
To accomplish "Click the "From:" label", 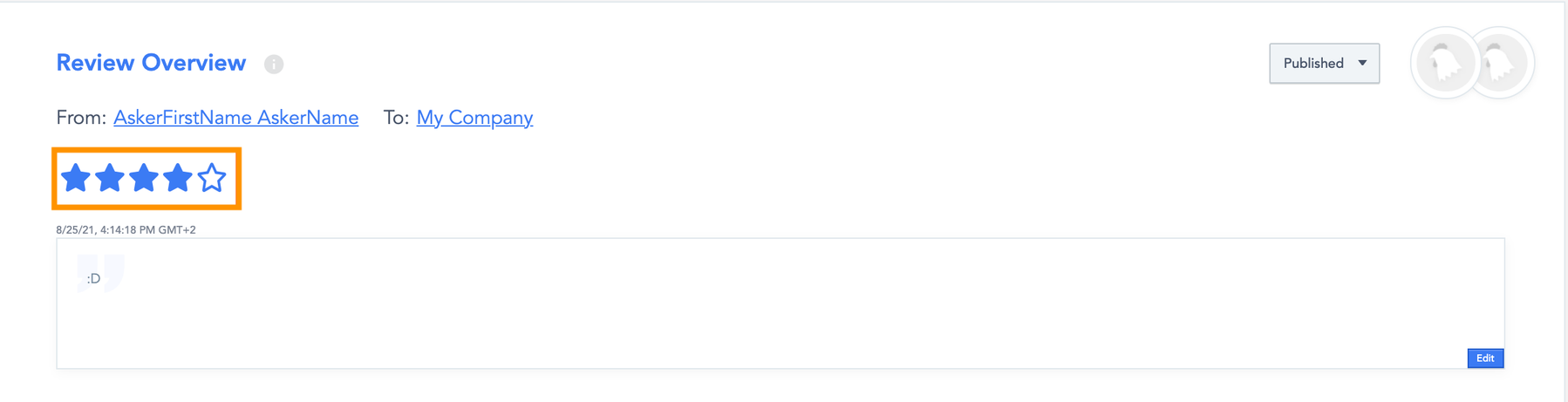I will click(x=81, y=118).
